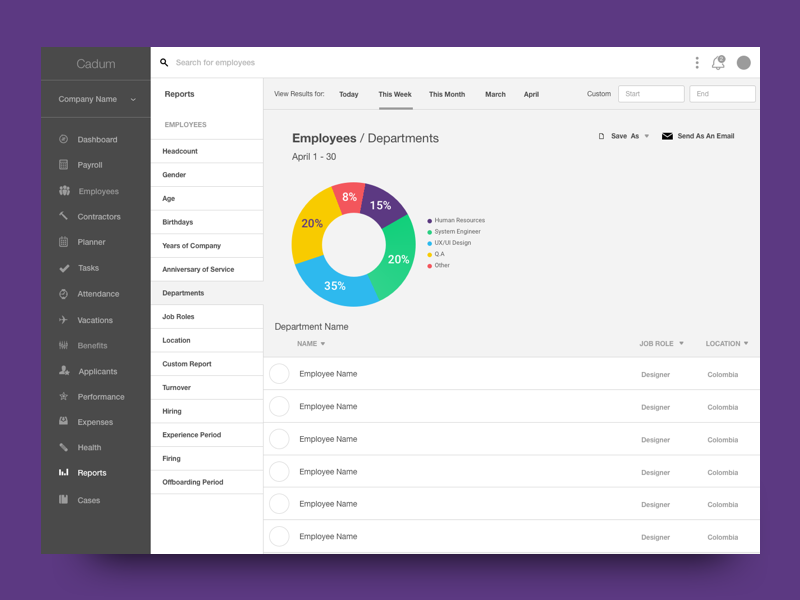Select the third Employee Name row circle
The image size is (800, 600).
279,439
